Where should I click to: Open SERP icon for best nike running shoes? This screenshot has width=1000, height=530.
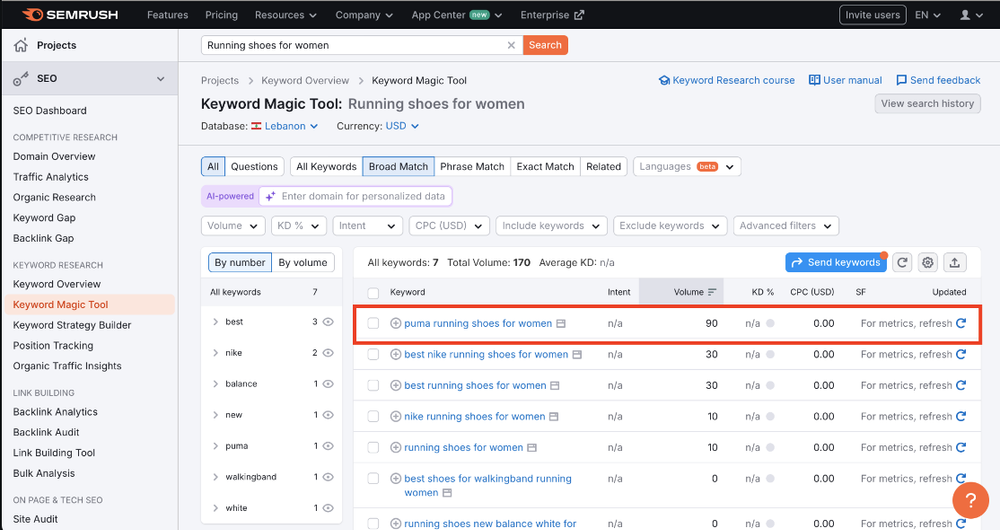(577, 354)
